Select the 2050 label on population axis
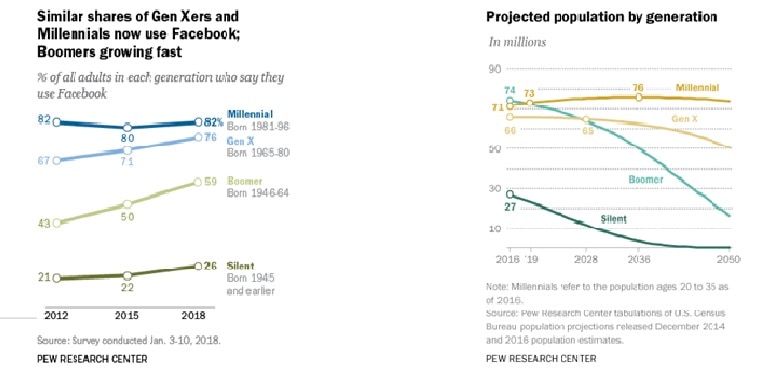761x381 pixels. tap(728, 260)
